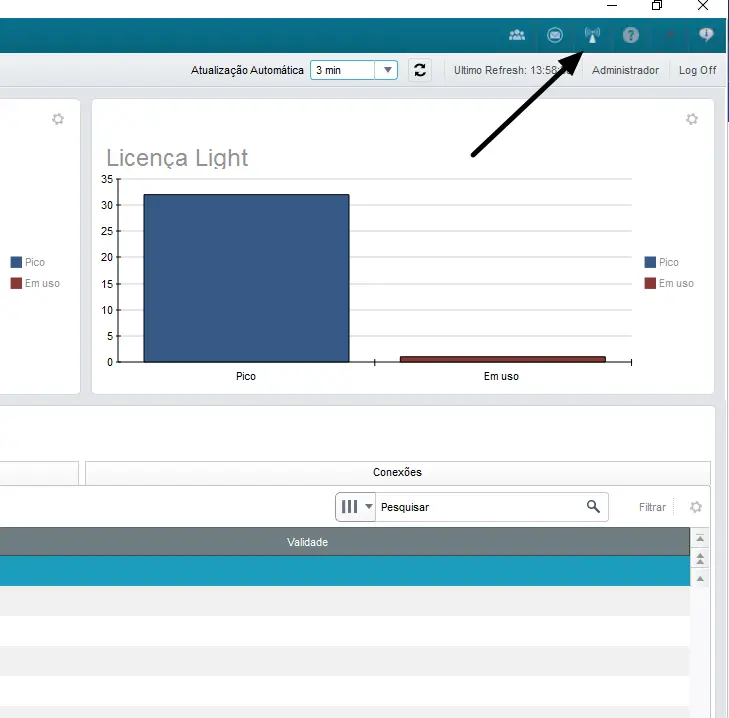Expand the Atualização Automática interval dropdown
This screenshot has width=729, height=718.
click(x=386, y=70)
